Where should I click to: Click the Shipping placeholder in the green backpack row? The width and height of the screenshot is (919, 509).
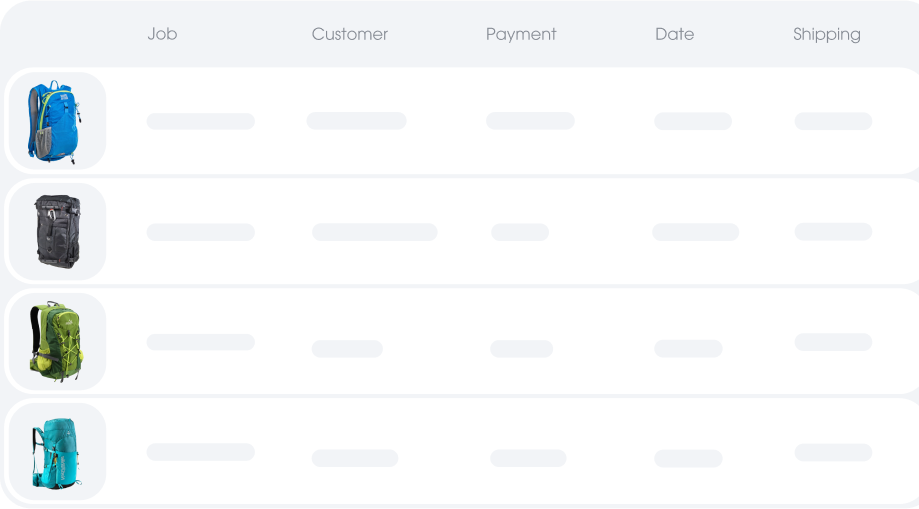[x=833, y=342]
